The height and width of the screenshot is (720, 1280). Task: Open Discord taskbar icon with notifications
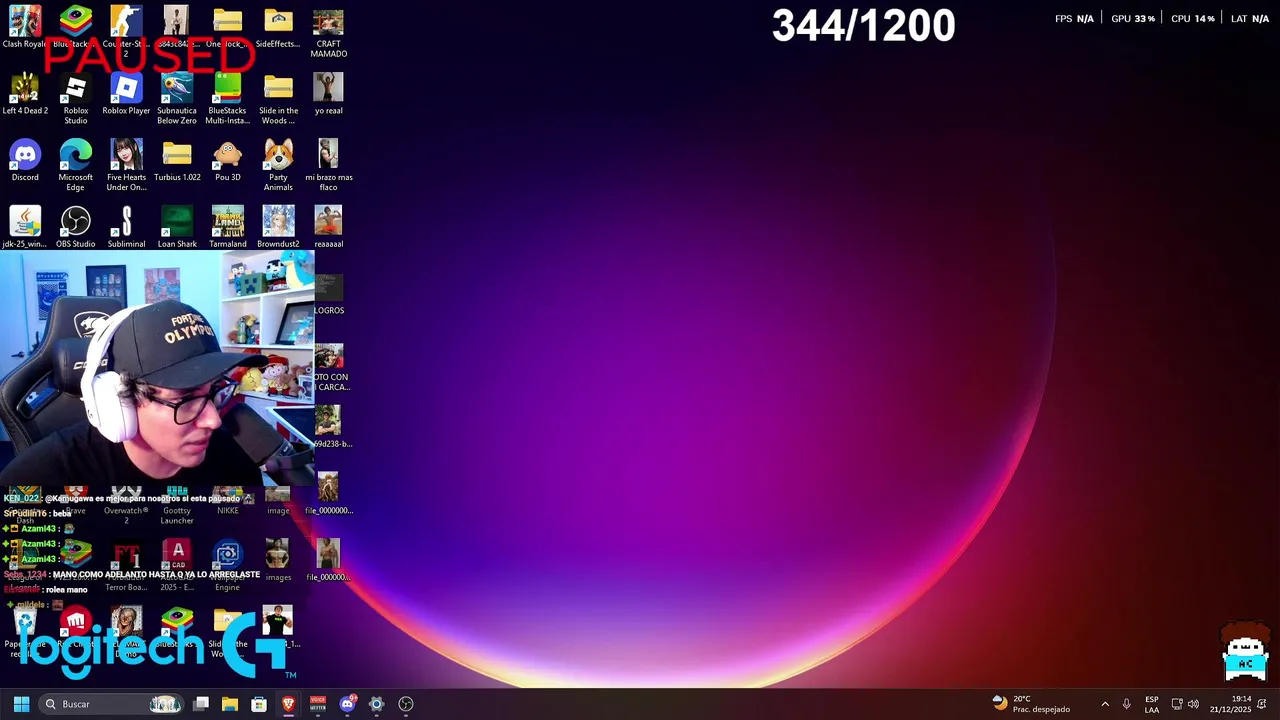pyautogui.click(x=347, y=704)
